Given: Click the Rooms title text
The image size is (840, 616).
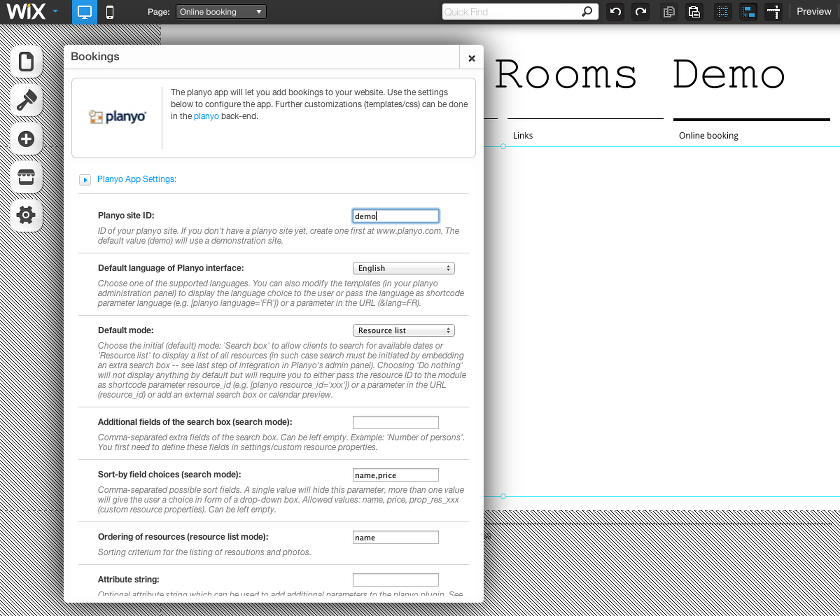Looking at the screenshot, I should [566, 74].
